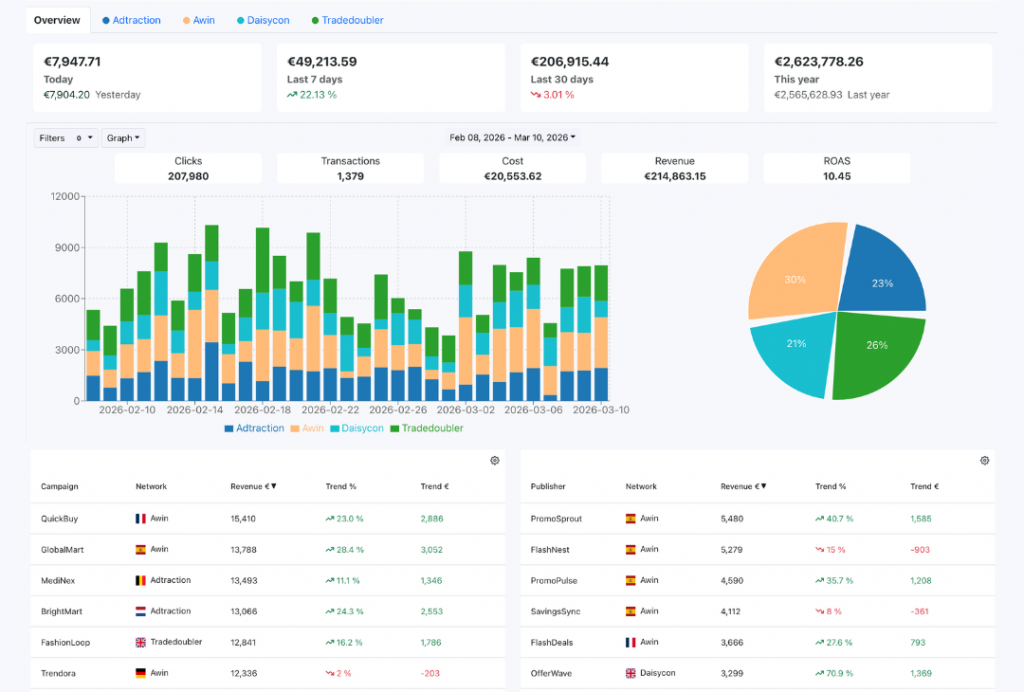Click France flag in QuickBuy row

pyautogui.click(x=140, y=519)
